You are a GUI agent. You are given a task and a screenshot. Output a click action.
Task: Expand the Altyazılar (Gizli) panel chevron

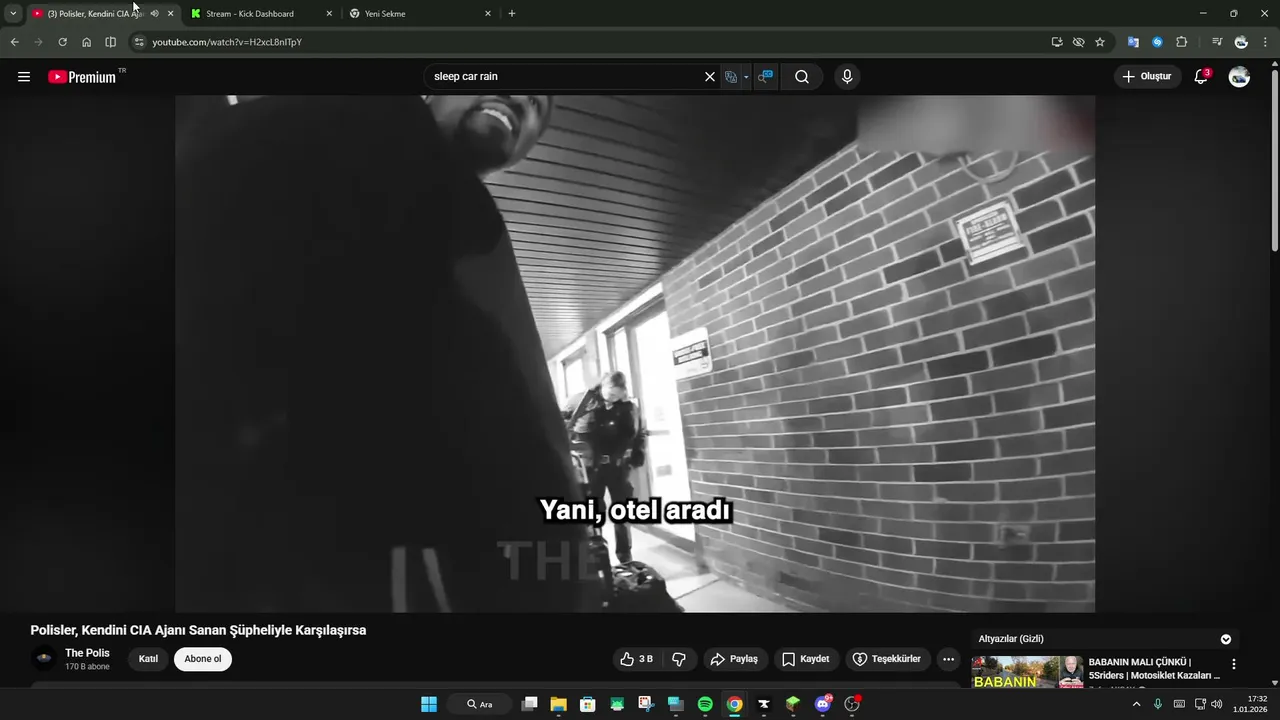click(1226, 639)
